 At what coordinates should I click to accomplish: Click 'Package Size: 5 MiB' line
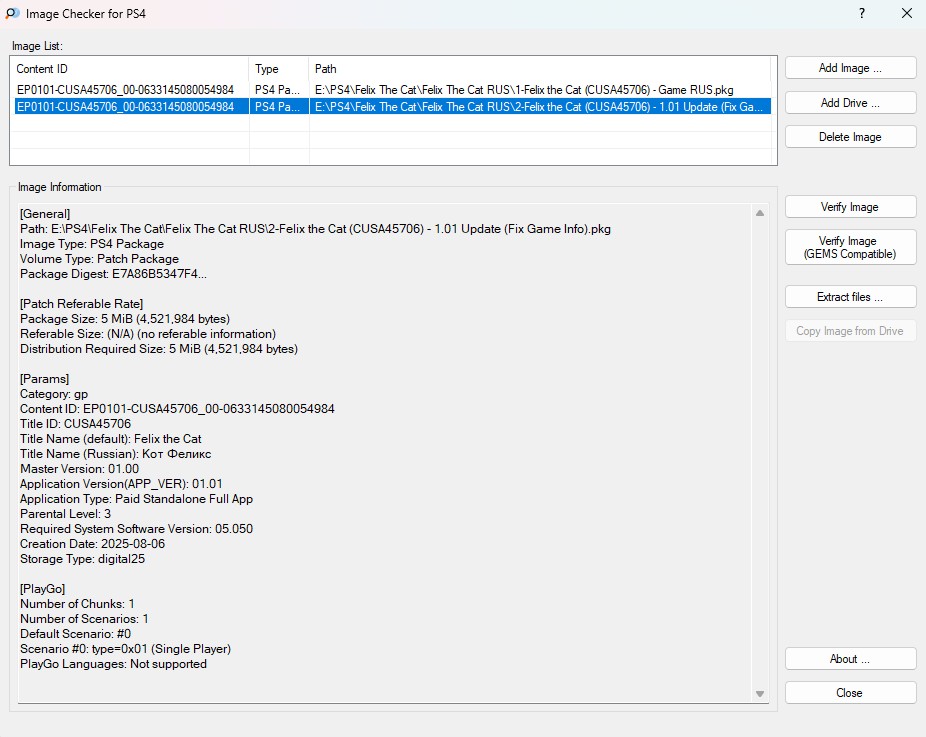tap(125, 319)
